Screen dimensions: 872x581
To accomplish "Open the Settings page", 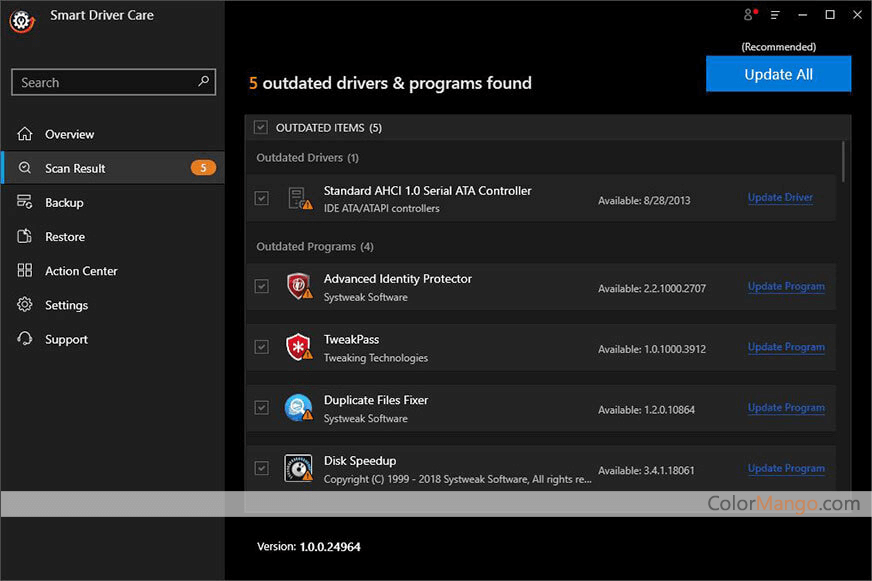I will coord(113,305).
